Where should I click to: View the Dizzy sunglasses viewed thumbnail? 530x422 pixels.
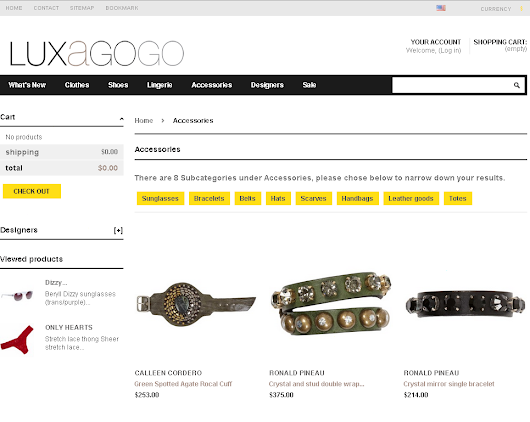pos(17,295)
